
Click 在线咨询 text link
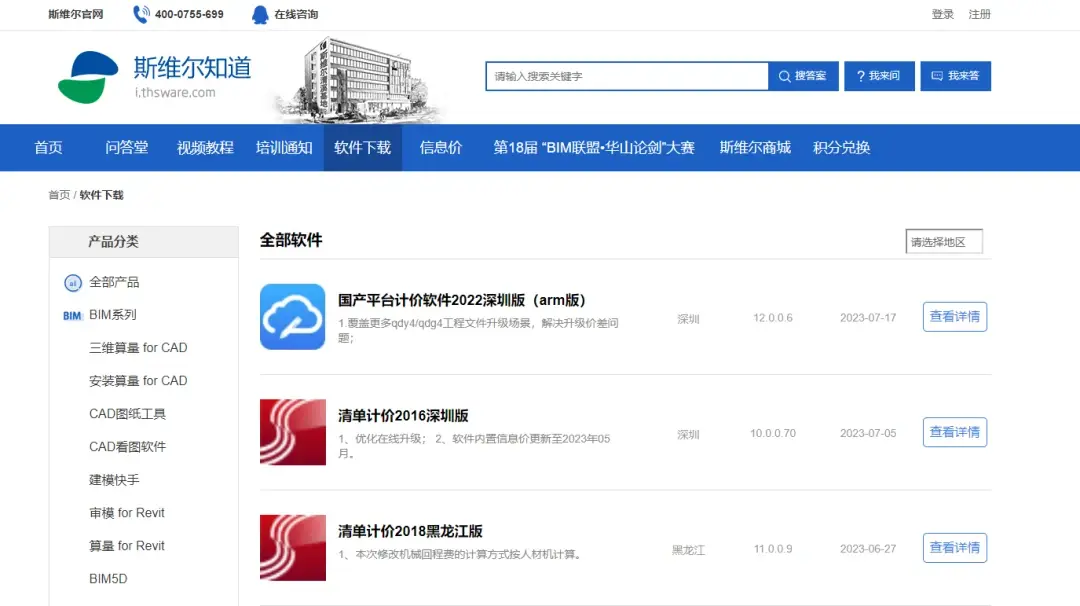[296, 14]
